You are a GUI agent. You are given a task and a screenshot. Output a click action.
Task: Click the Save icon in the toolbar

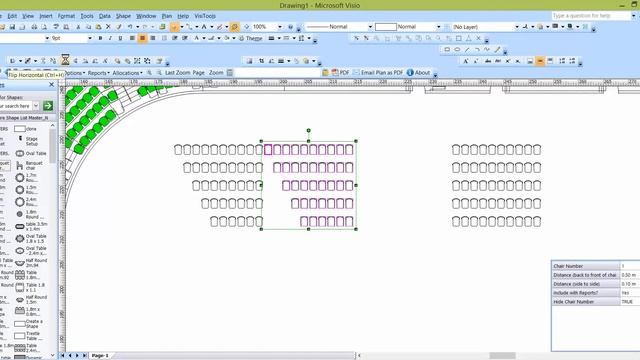[12, 27]
